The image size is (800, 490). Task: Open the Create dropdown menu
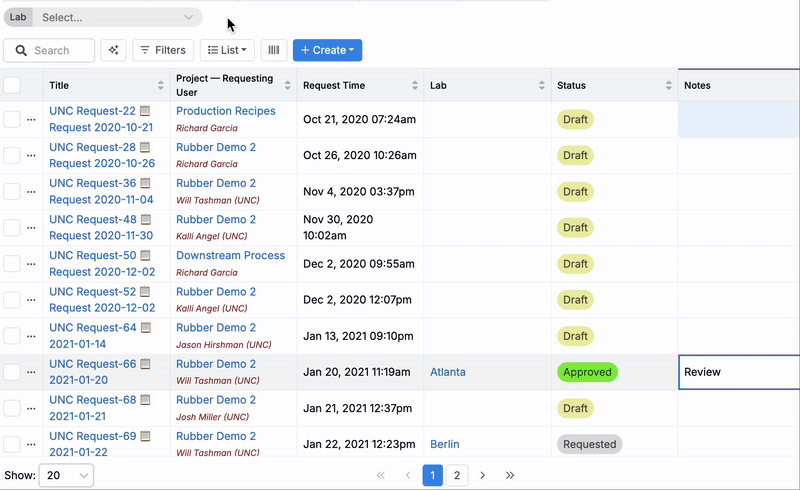pos(327,50)
